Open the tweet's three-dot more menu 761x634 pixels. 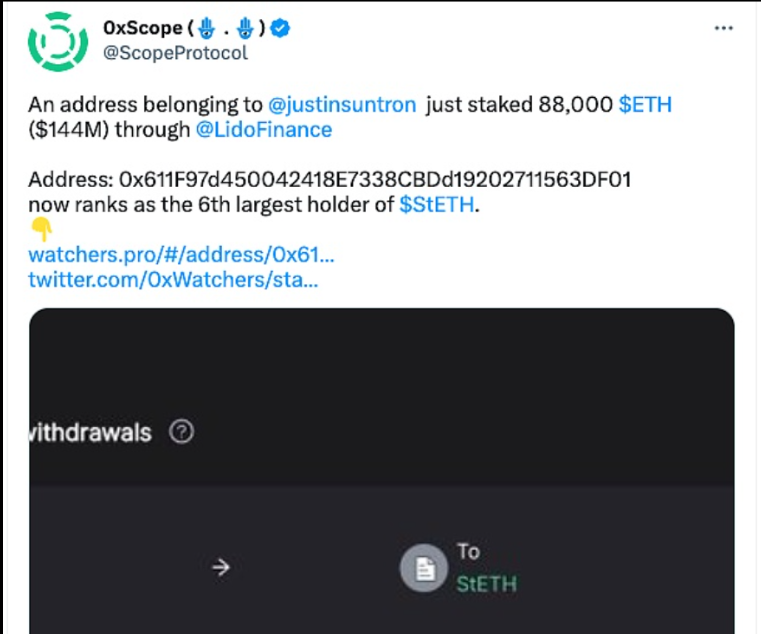[724, 29]
